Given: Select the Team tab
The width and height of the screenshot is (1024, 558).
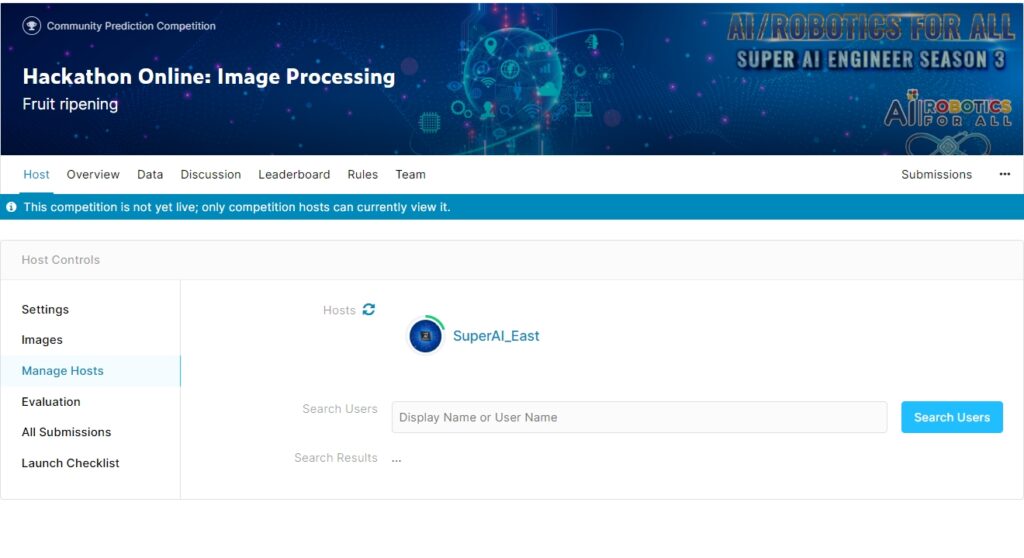Looking at the screenshot, I should (x=410, y=174).
